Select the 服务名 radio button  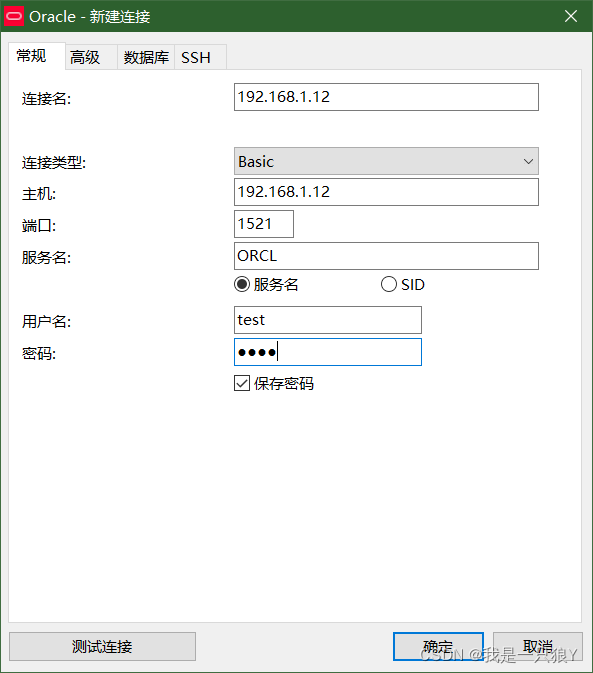tap(242, 284)
